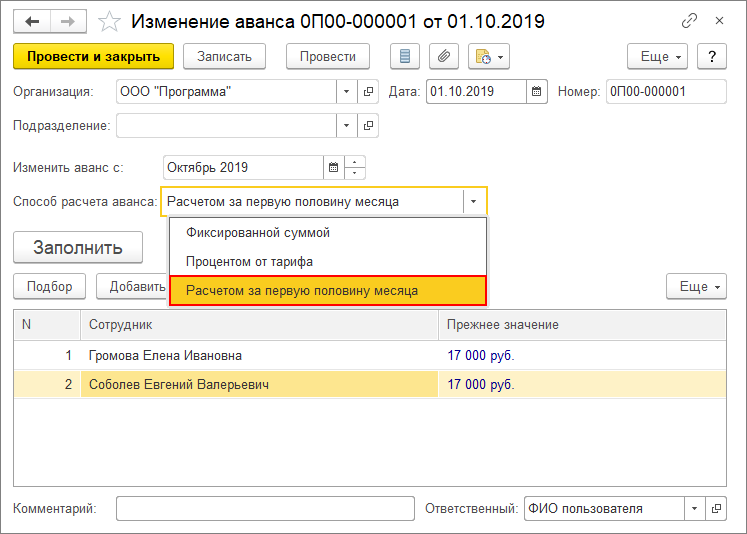Image resolution: width=747 pixels, height=534 pixels.
Task: Click the N column header
Action: [x=47, y=325]
